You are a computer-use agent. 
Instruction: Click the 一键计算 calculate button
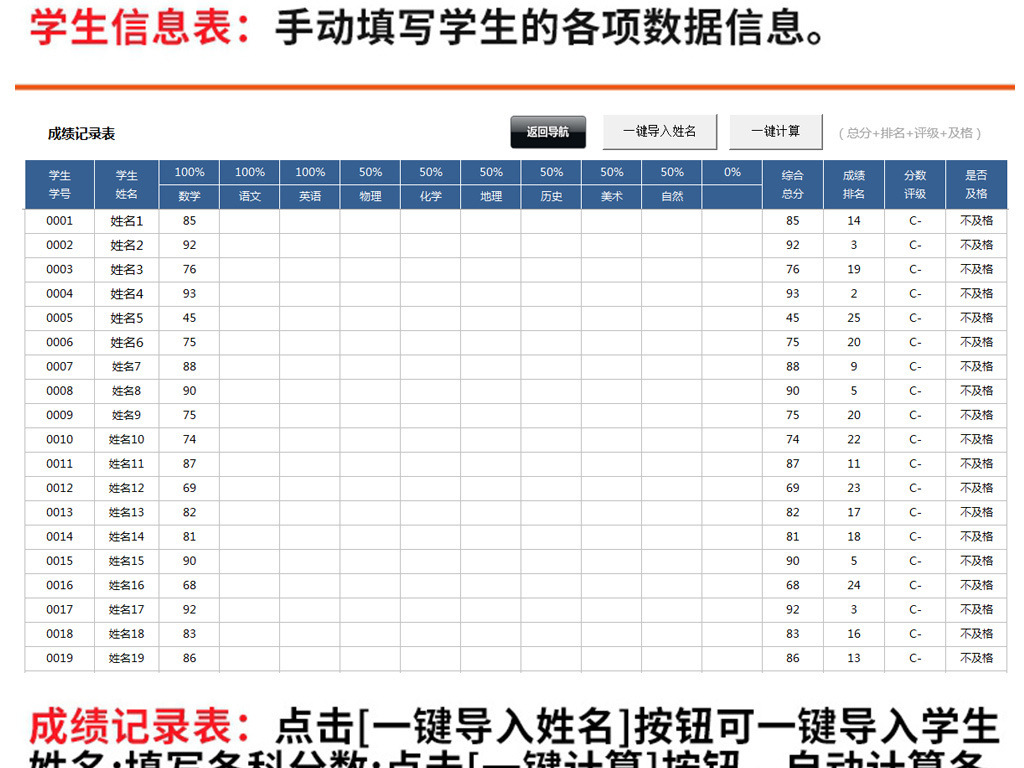click(776, 131)
